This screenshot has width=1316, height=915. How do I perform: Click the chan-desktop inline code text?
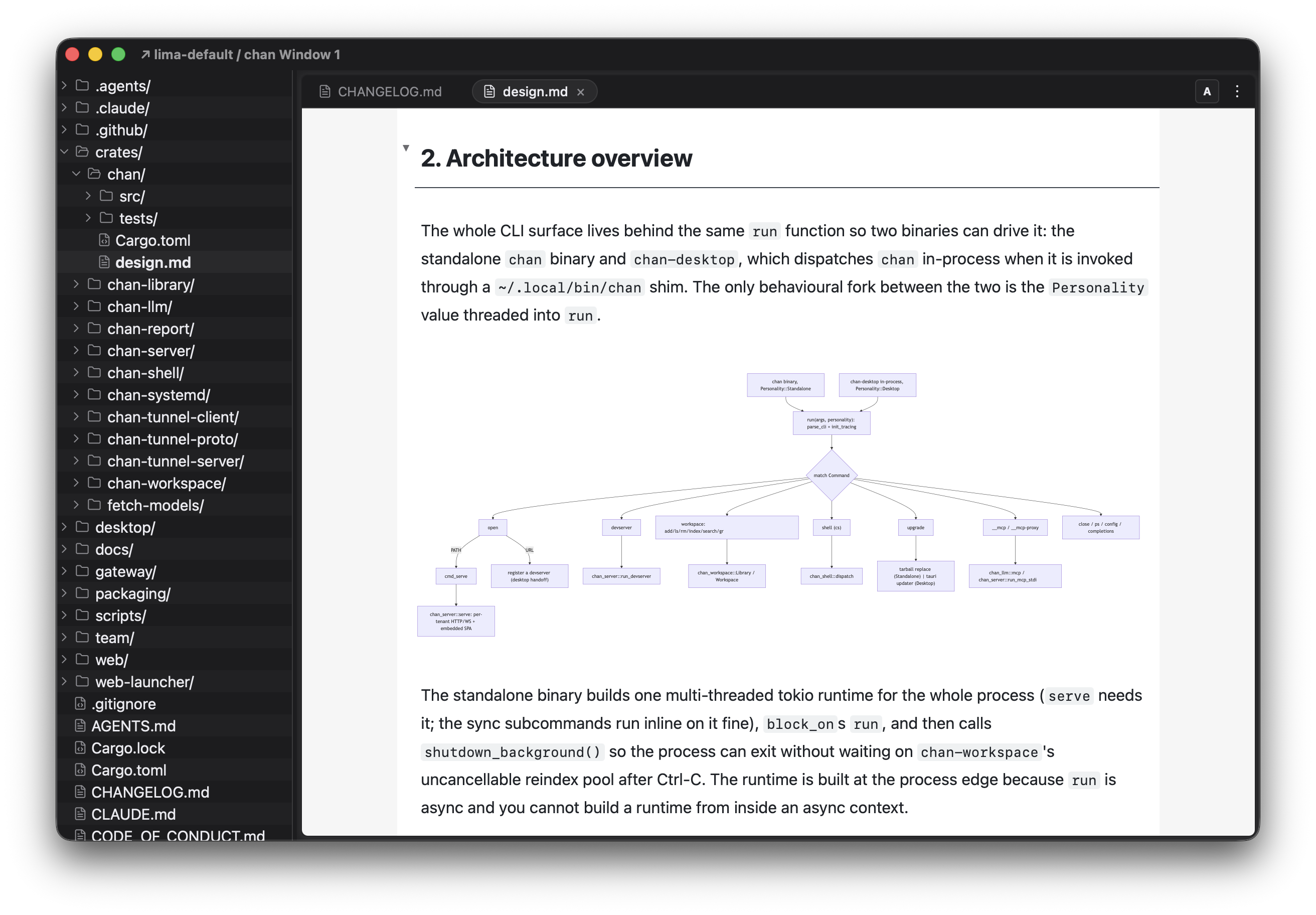pos(684,259)
